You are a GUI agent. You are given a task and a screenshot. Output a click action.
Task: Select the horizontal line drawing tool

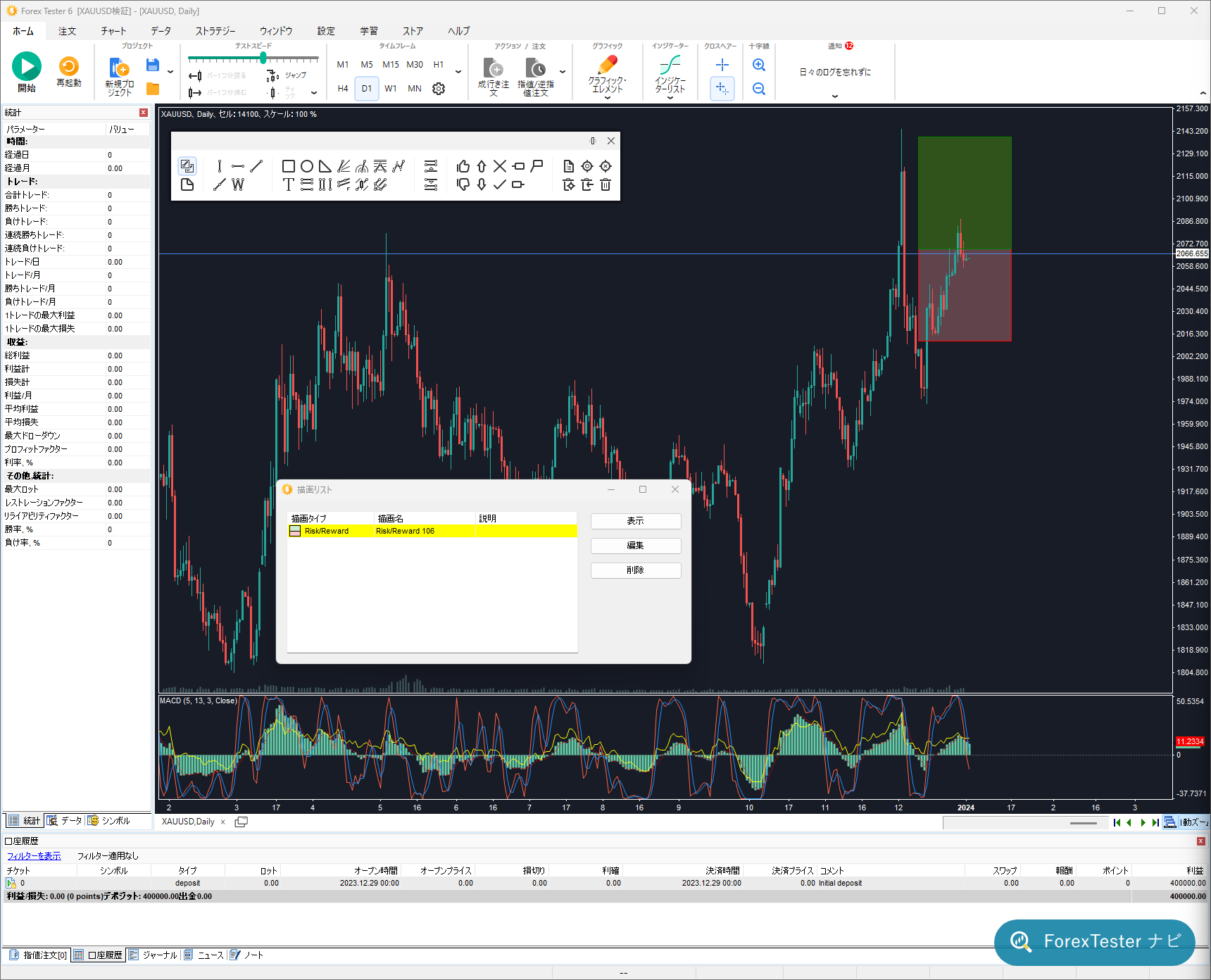coord(238,166)
